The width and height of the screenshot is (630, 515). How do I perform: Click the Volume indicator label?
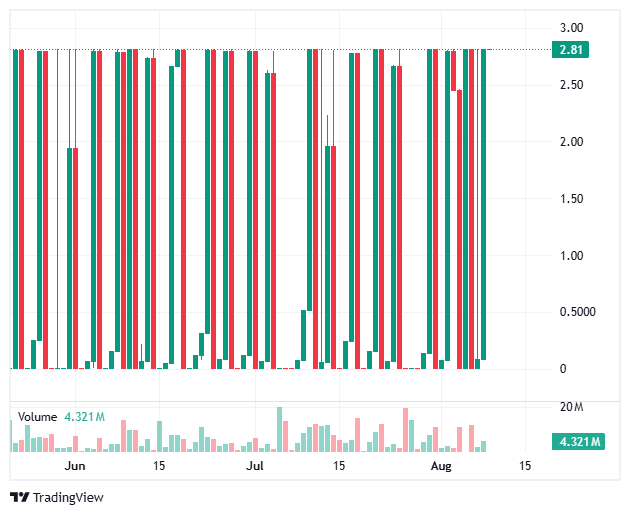pos(37,417)
